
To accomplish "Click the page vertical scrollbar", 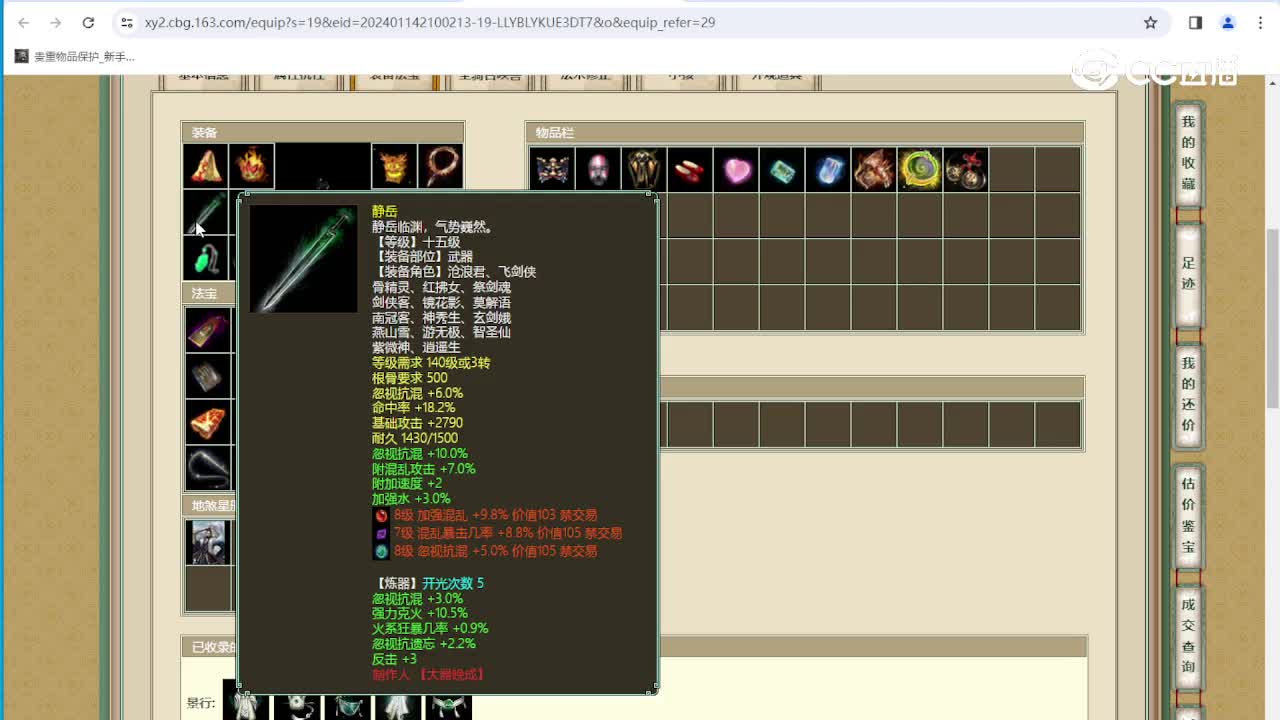I will [x=1272, y=317].
